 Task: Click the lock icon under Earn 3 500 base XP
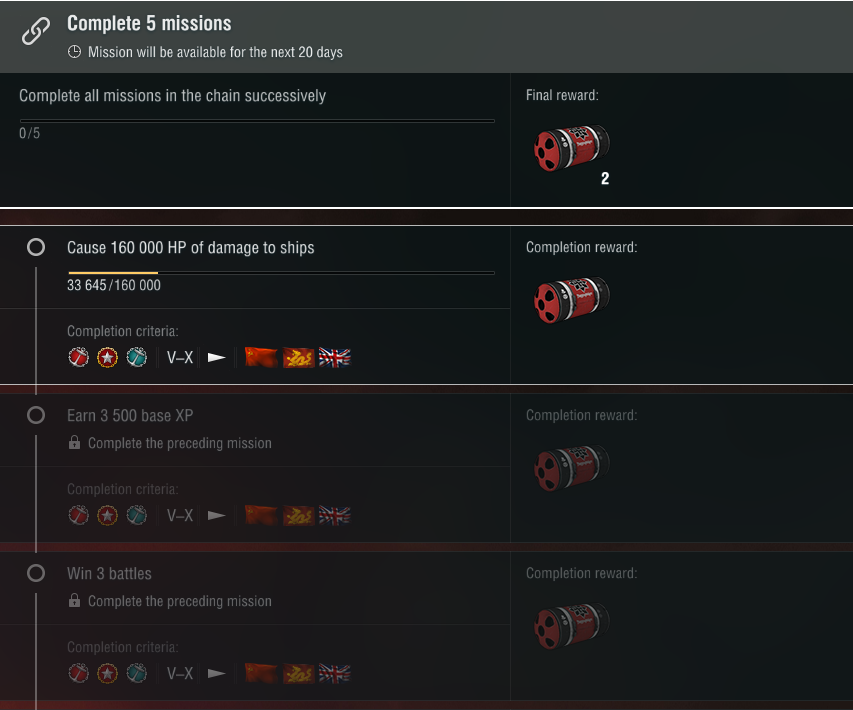pyautogui.click(x=74, y=443)
